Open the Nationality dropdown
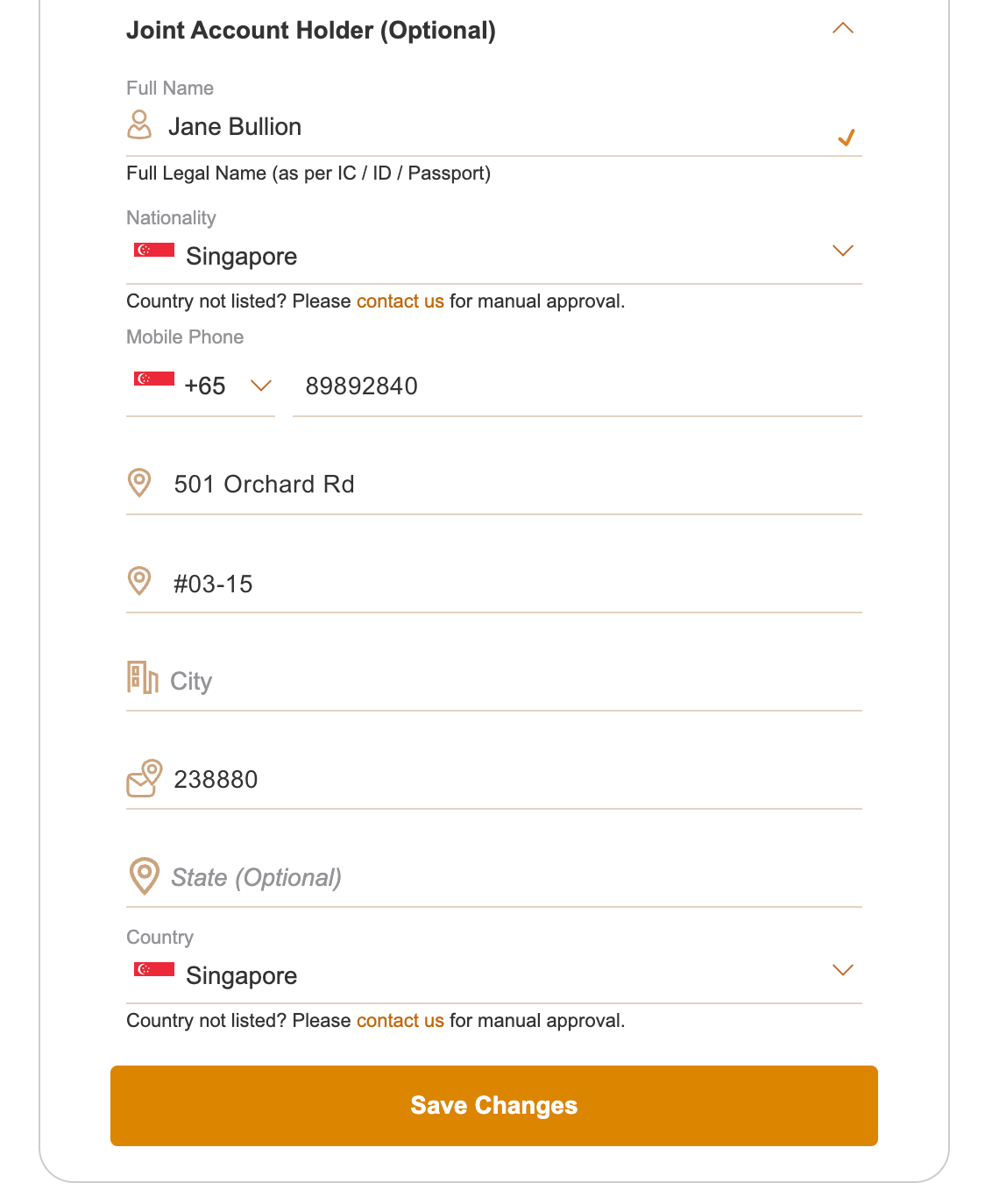Image resolution: width=985 pixels, height=1204 pixels. pyautogui.click(x=842, y=251)
